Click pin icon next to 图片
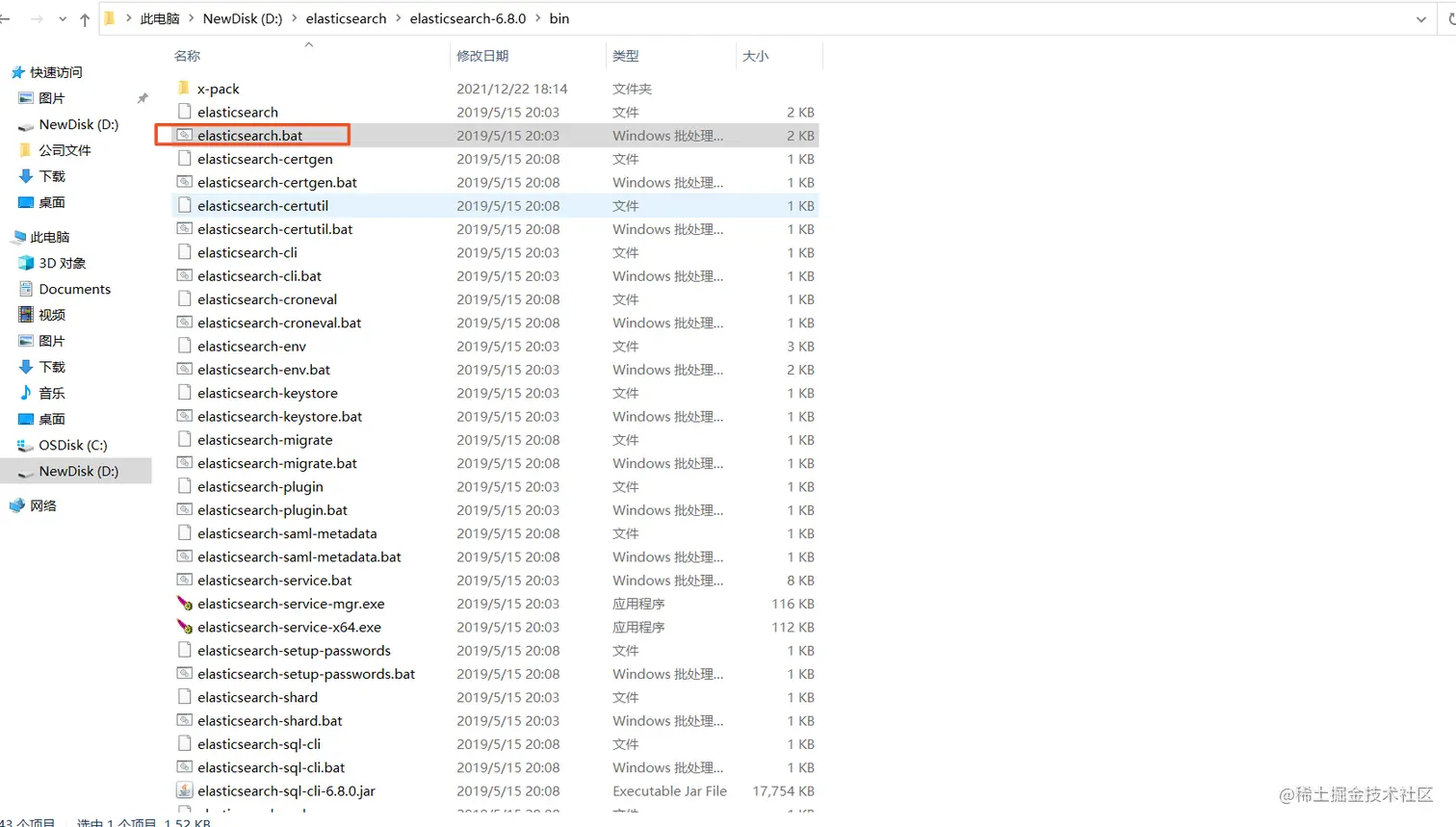The width and height of the screenshot is (1456, 827). click(x=143, y=98)
